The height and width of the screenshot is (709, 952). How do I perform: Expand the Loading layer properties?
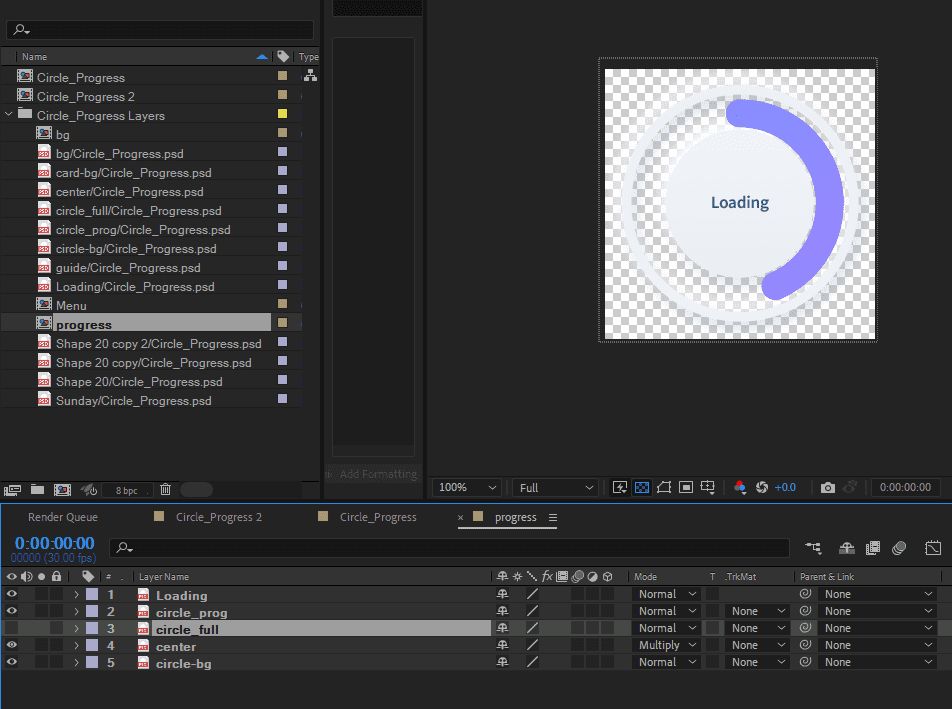tap(76, 594)
